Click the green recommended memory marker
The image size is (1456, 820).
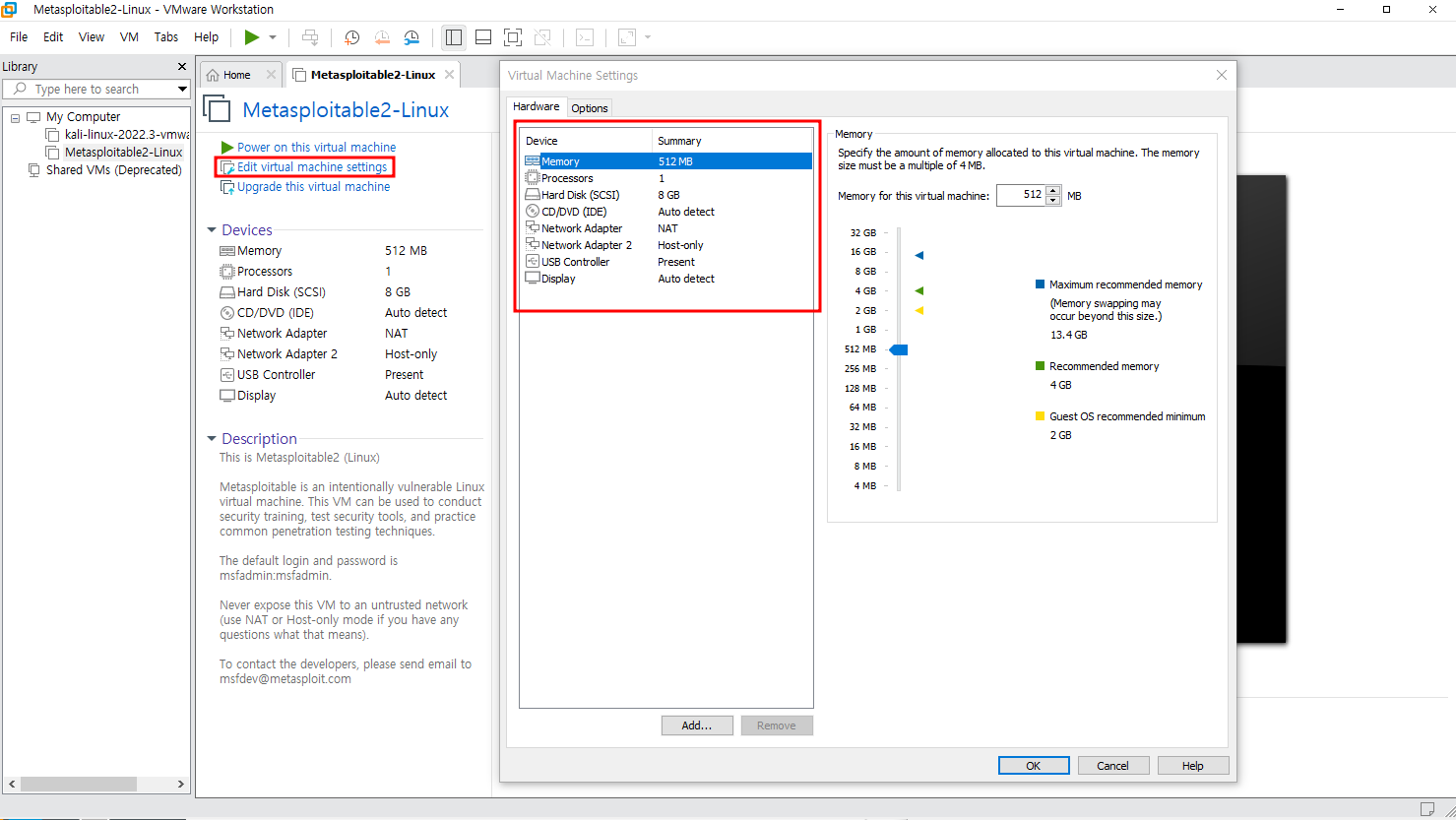pyautogui.click(x=919, y=290)
